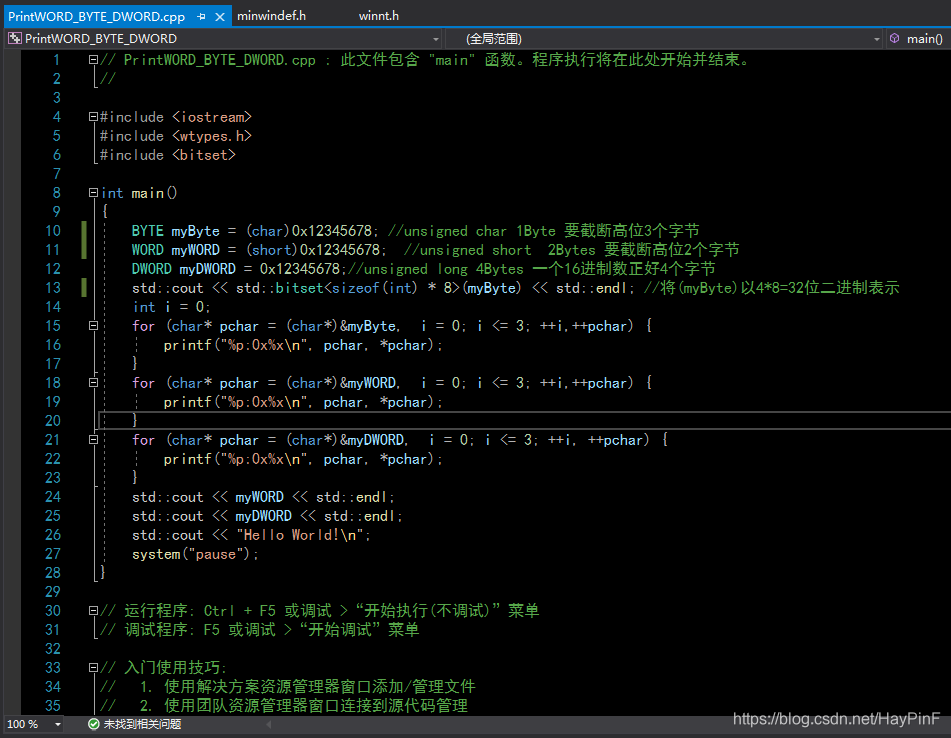Collapse the &myByte for loop at line 15
This screenshot has width=951, height=738.
[93, 326]
